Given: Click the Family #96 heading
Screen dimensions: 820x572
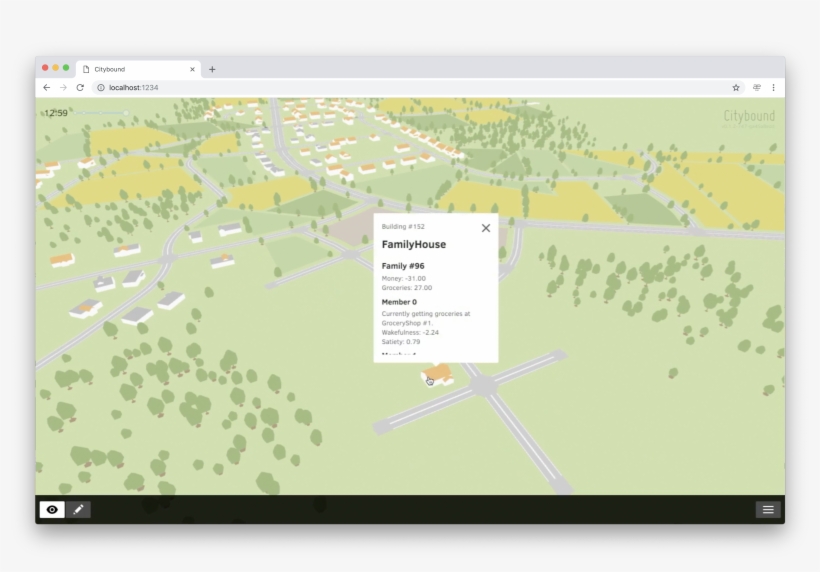Looking at the screenshot, I should tap(404, 266).
